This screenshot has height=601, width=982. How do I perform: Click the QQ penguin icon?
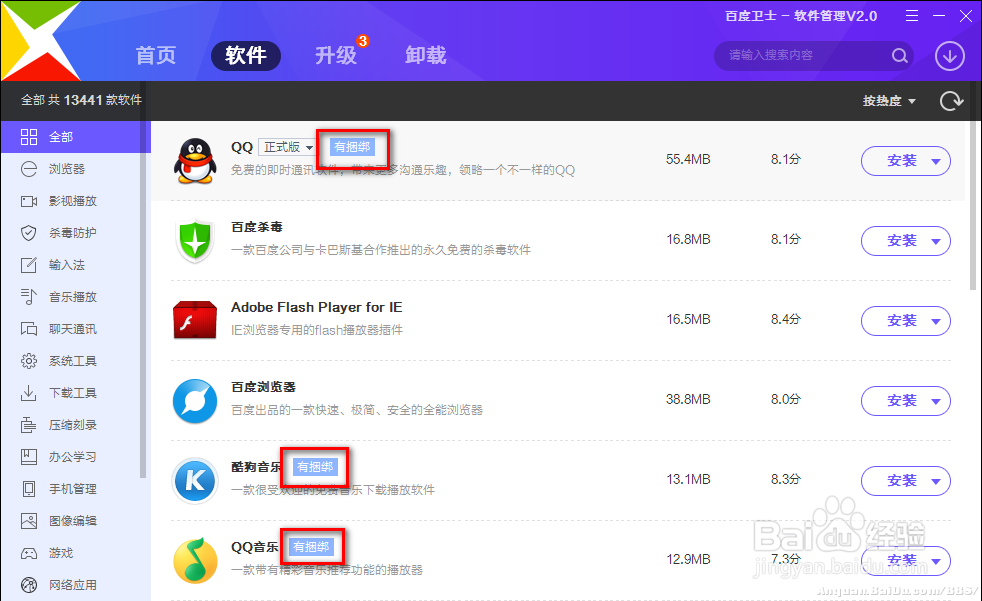[x=195, y=161]
